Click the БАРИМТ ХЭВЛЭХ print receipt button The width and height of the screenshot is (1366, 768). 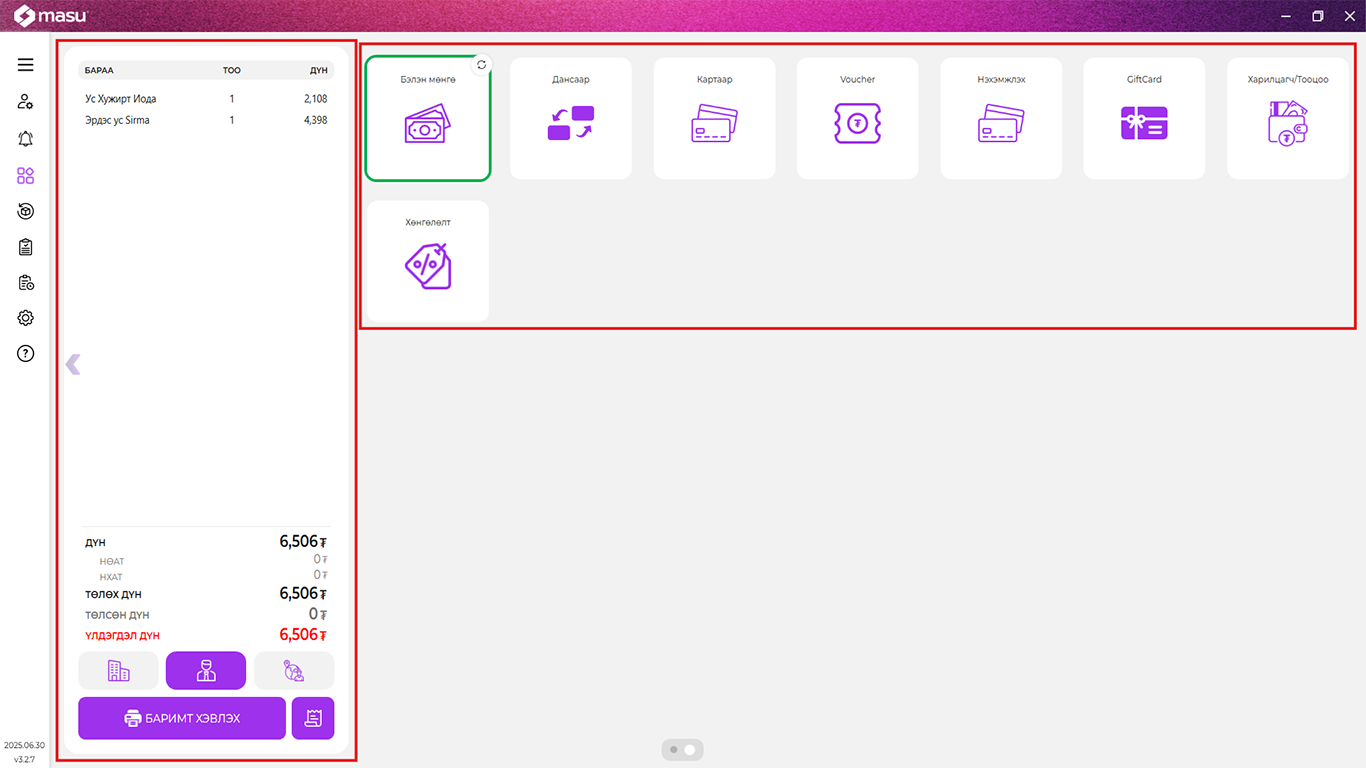pyautogui.click(x=182, y=718)
